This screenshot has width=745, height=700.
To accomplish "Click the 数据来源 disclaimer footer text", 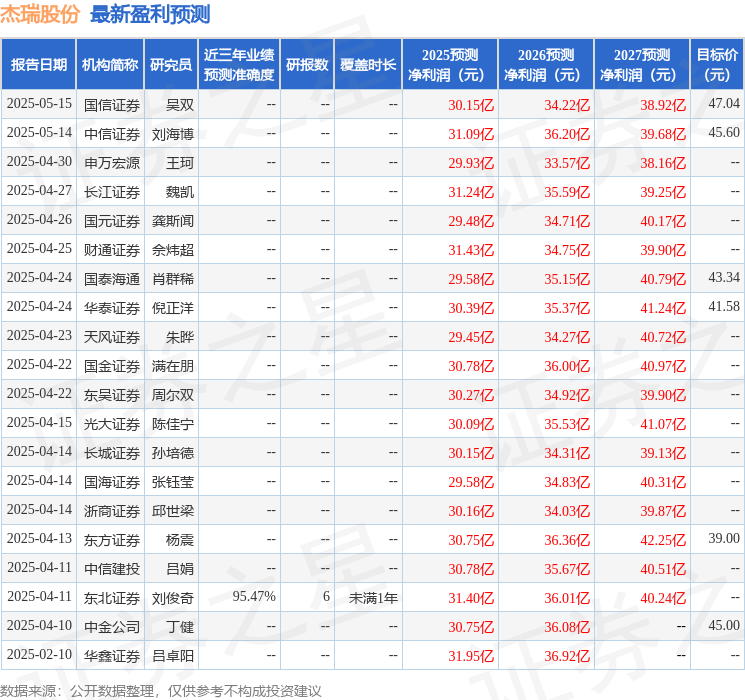I will pos(161,690).
